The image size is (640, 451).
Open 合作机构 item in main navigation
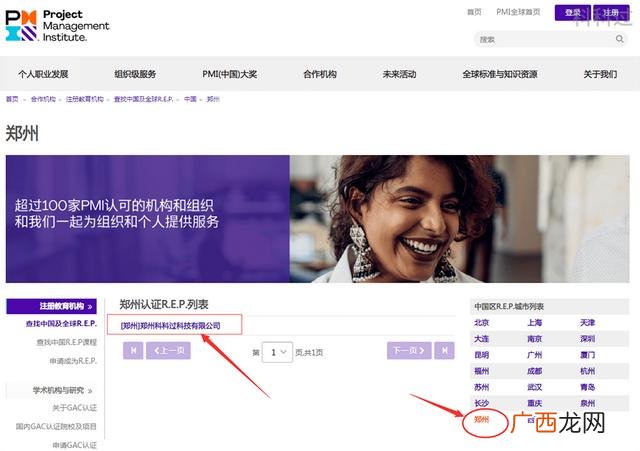pyautogui.click(x=320, y=74)
